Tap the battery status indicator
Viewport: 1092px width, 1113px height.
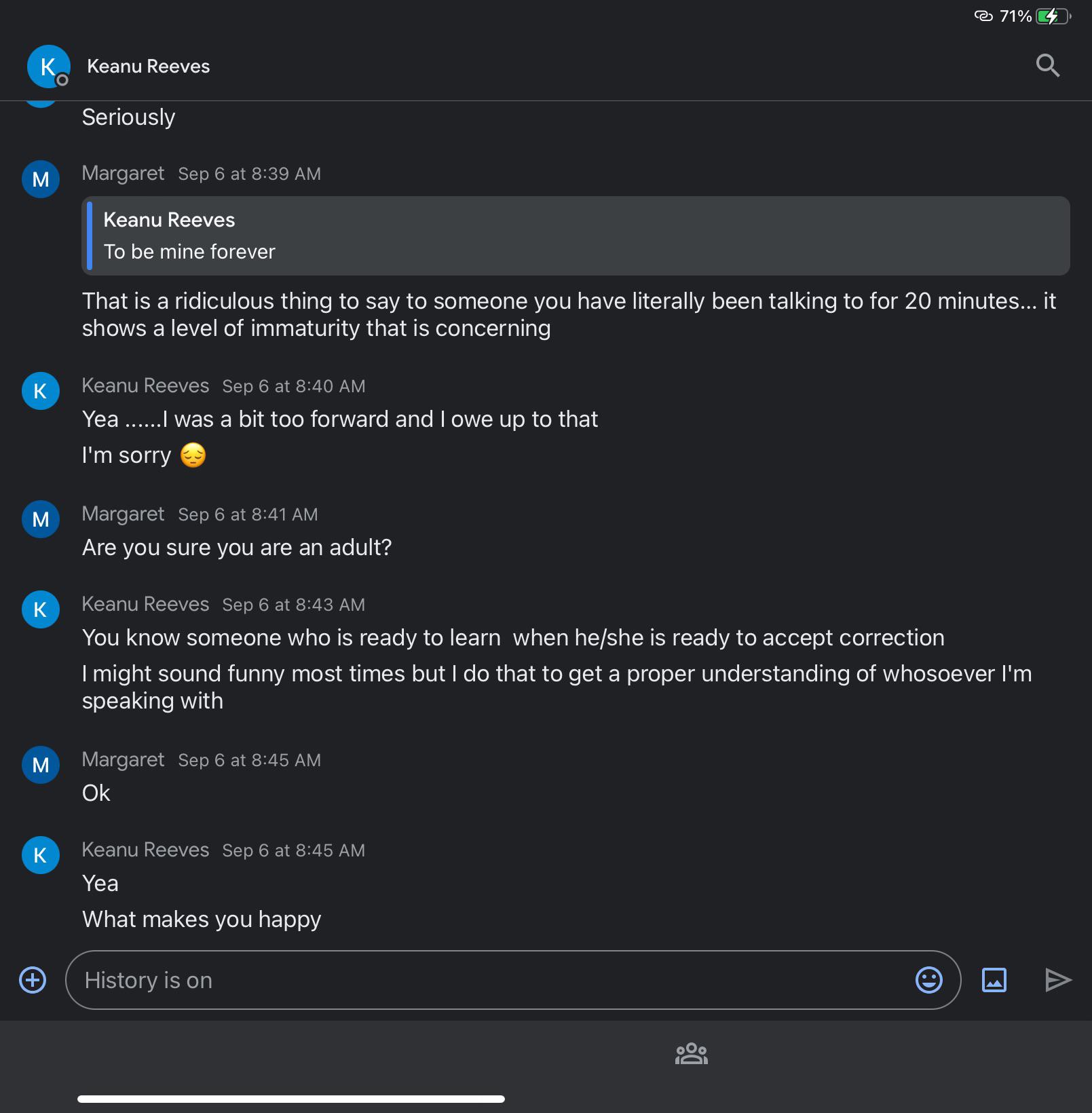1052,16
